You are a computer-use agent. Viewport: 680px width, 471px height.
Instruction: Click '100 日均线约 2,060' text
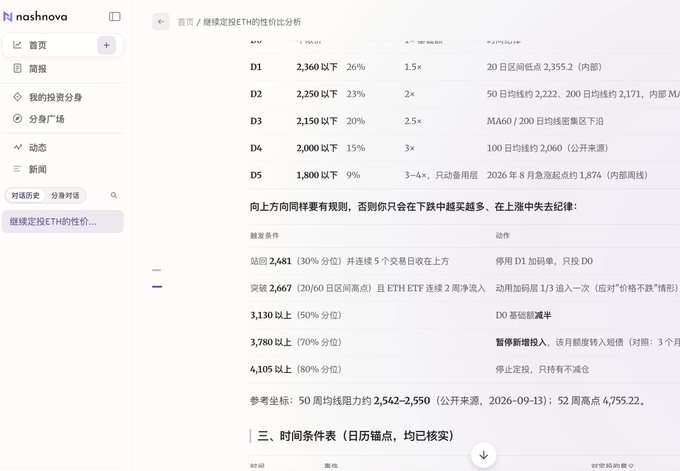click(x=524, y=148)
